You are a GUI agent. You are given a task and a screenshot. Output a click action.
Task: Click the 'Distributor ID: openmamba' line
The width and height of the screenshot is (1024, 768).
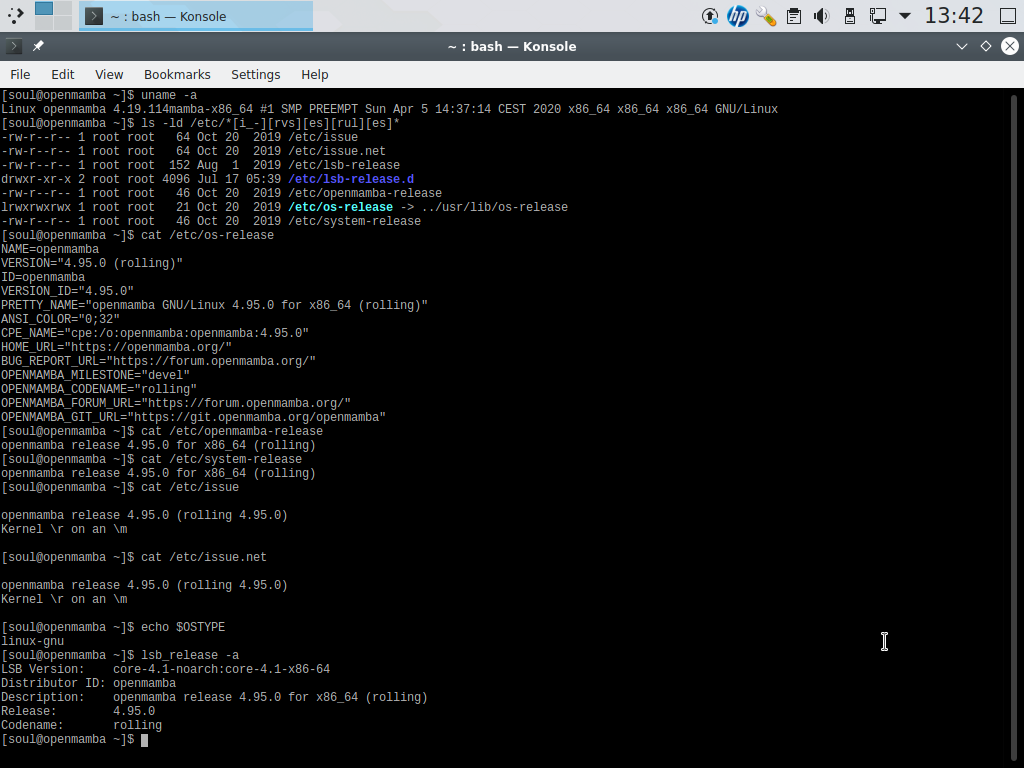click(88, 683)
